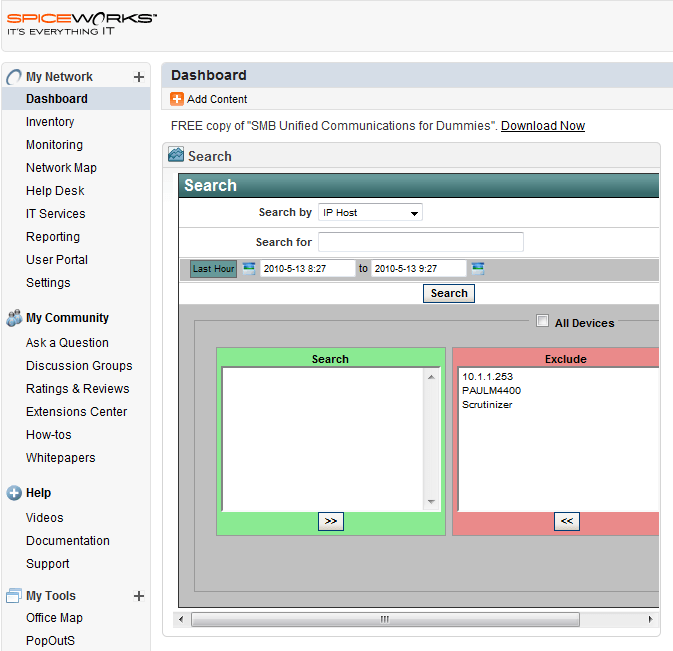
Task: Toggle the All Devices checkbox
Action: pyautogui.click(x=542, y=321)
